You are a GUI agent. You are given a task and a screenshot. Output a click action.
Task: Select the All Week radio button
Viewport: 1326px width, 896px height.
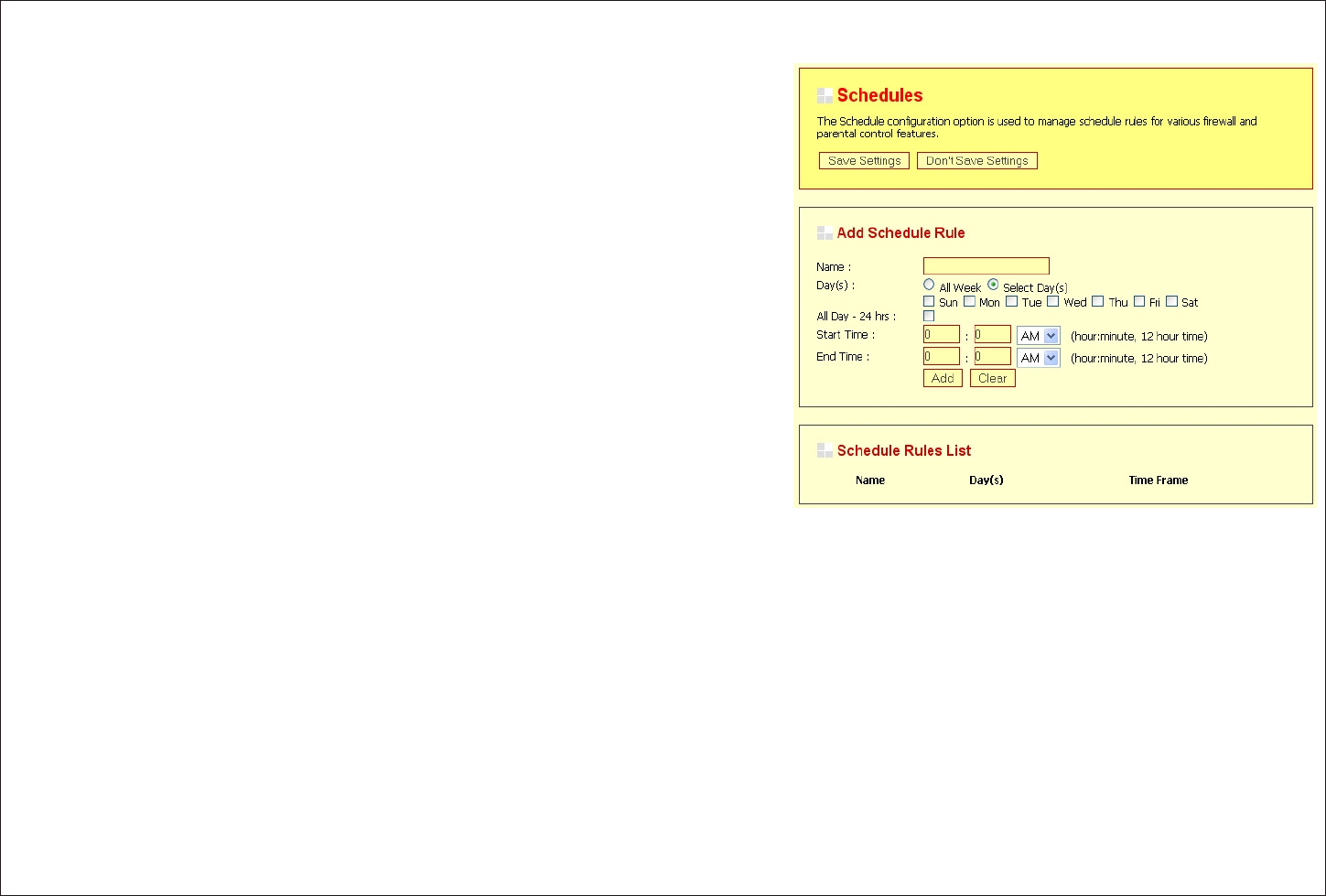tap(929, 285)
